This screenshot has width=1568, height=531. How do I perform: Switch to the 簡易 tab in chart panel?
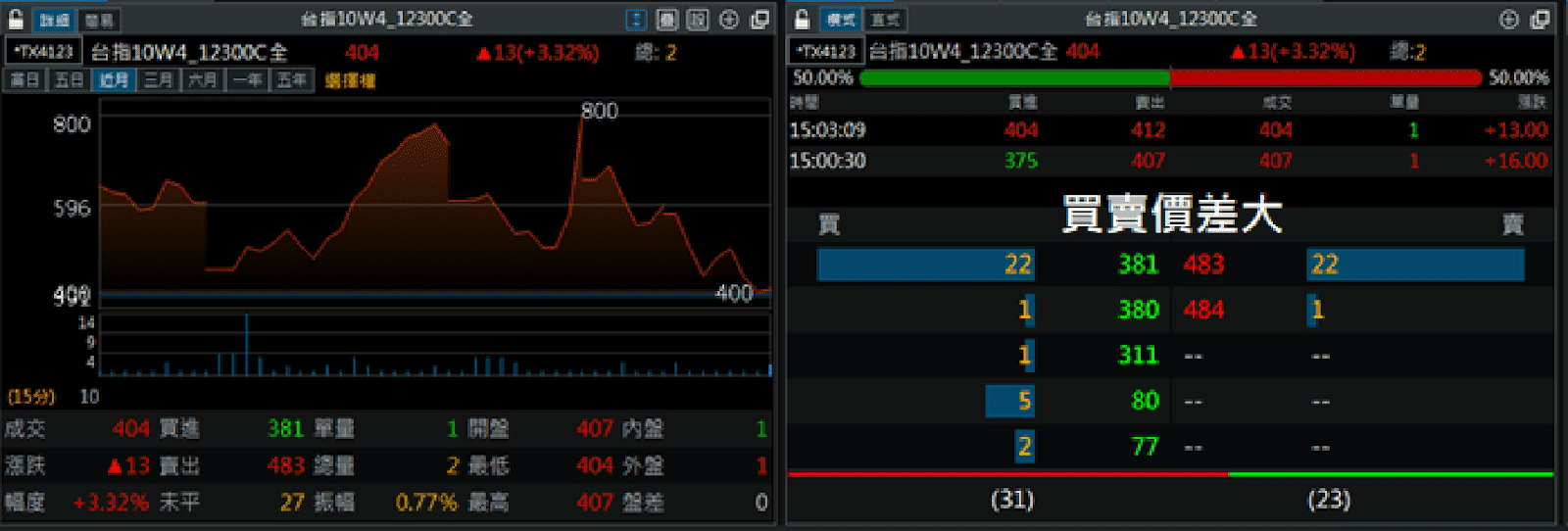(x=98, y=20)
